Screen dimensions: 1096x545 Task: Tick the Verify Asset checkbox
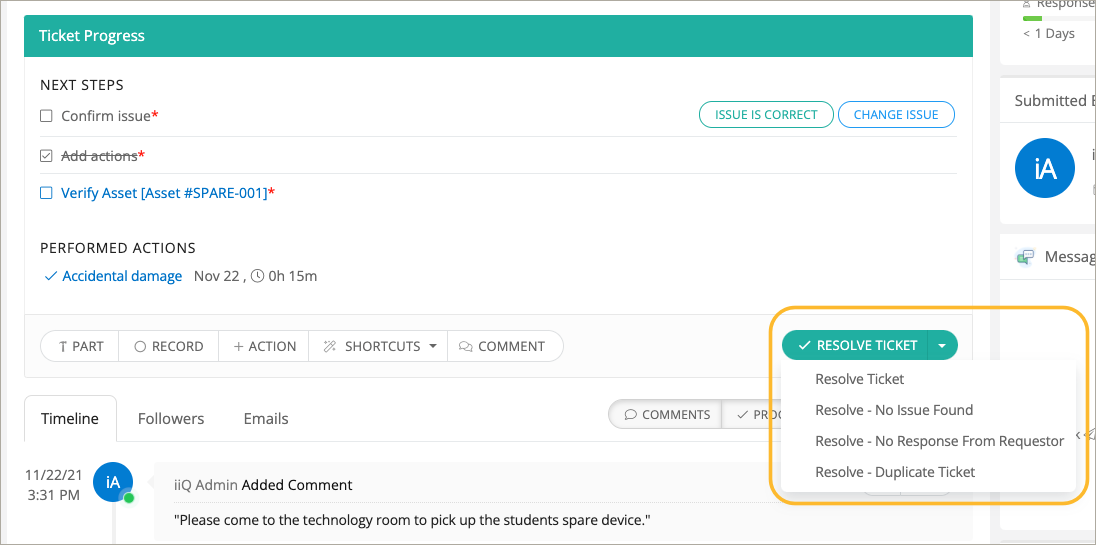(x=46, y=193)
